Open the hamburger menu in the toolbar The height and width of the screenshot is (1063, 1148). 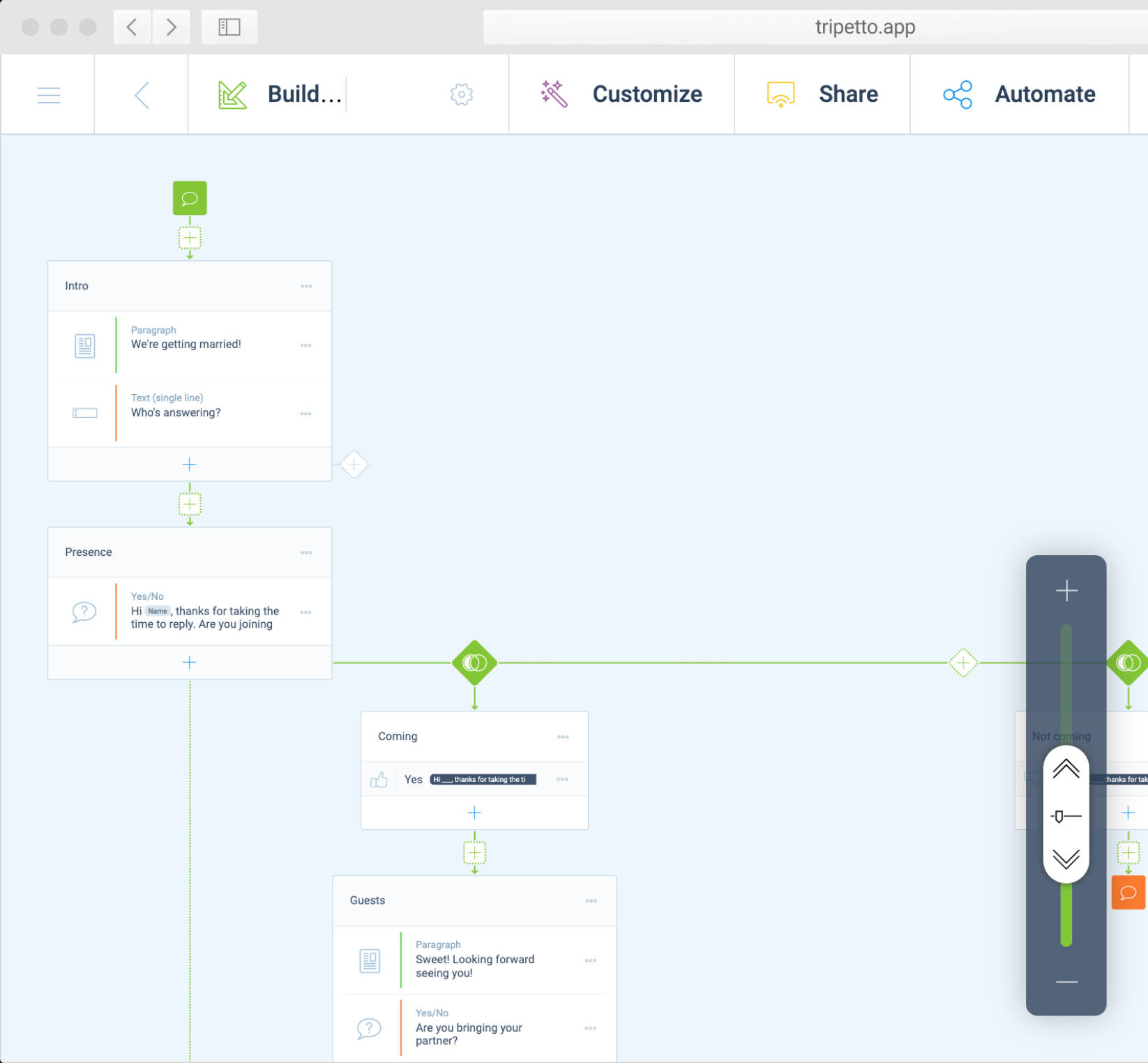coord(48,94)
